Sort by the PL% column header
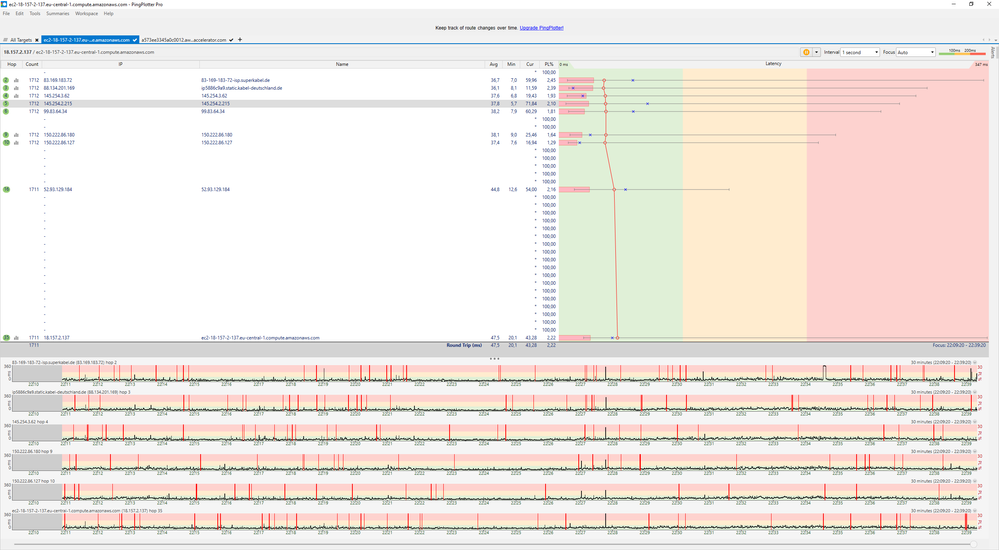The width and height of the screenshot is (999, 550). [549, 64]
